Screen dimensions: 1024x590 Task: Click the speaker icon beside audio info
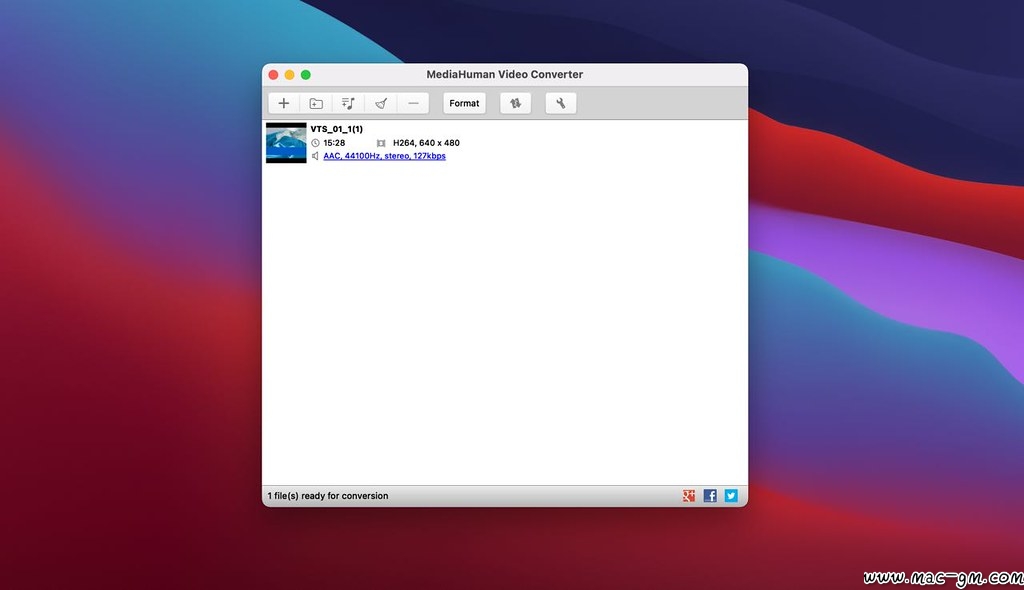pyautogui.click(x=315, y=156)
